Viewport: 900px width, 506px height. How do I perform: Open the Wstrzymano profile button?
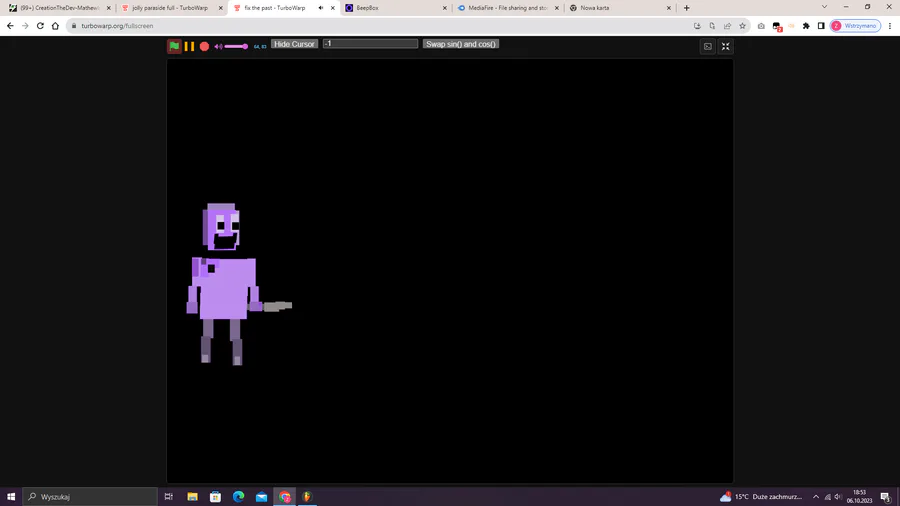(x=855, y=26)
